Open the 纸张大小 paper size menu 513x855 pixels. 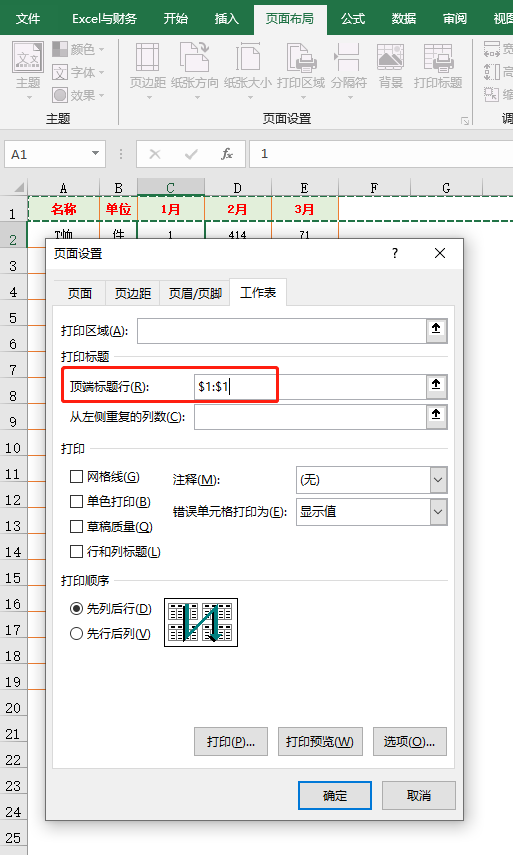point(248,70)
